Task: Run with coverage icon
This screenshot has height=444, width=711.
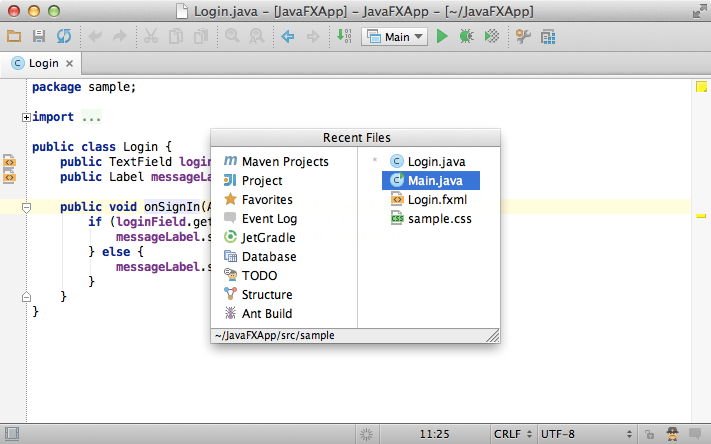Action: [492, 36]
